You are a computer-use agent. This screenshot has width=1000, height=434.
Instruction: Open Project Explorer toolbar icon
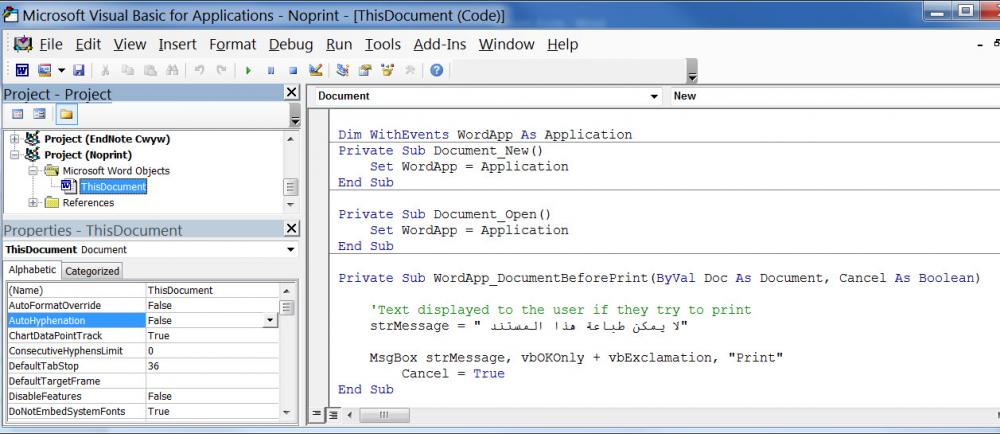coord(342,70)
